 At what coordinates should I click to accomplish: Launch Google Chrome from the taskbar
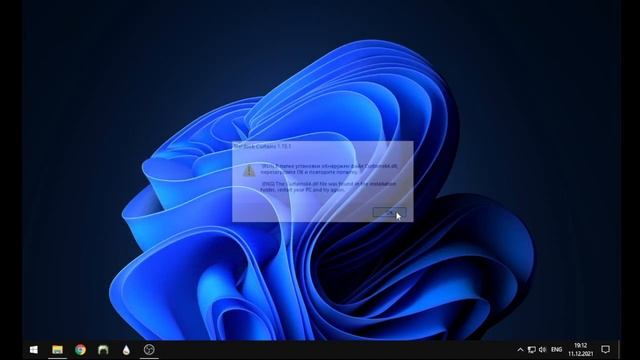[x=80, y=350]
